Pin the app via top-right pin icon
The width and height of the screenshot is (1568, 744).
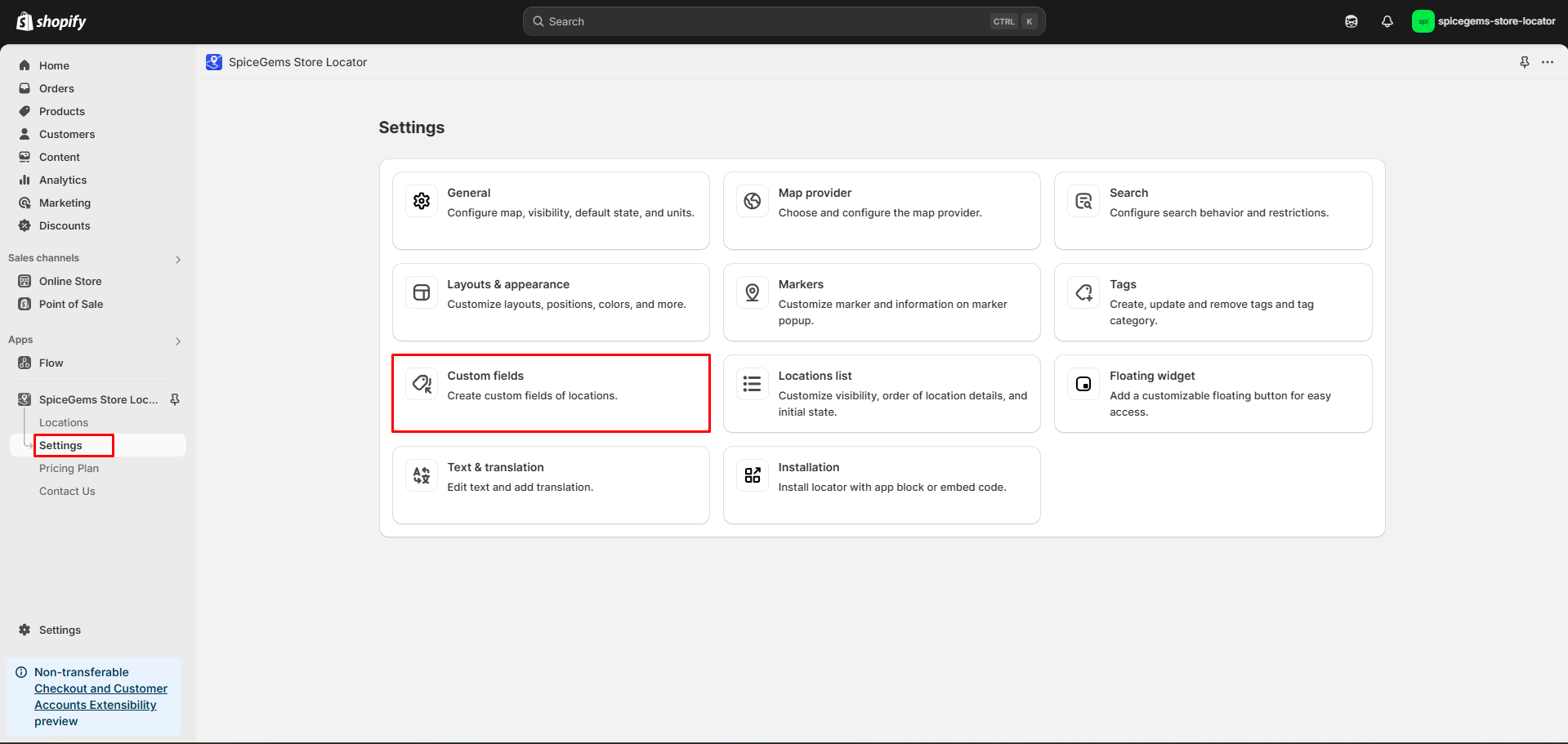point(1525,62)
